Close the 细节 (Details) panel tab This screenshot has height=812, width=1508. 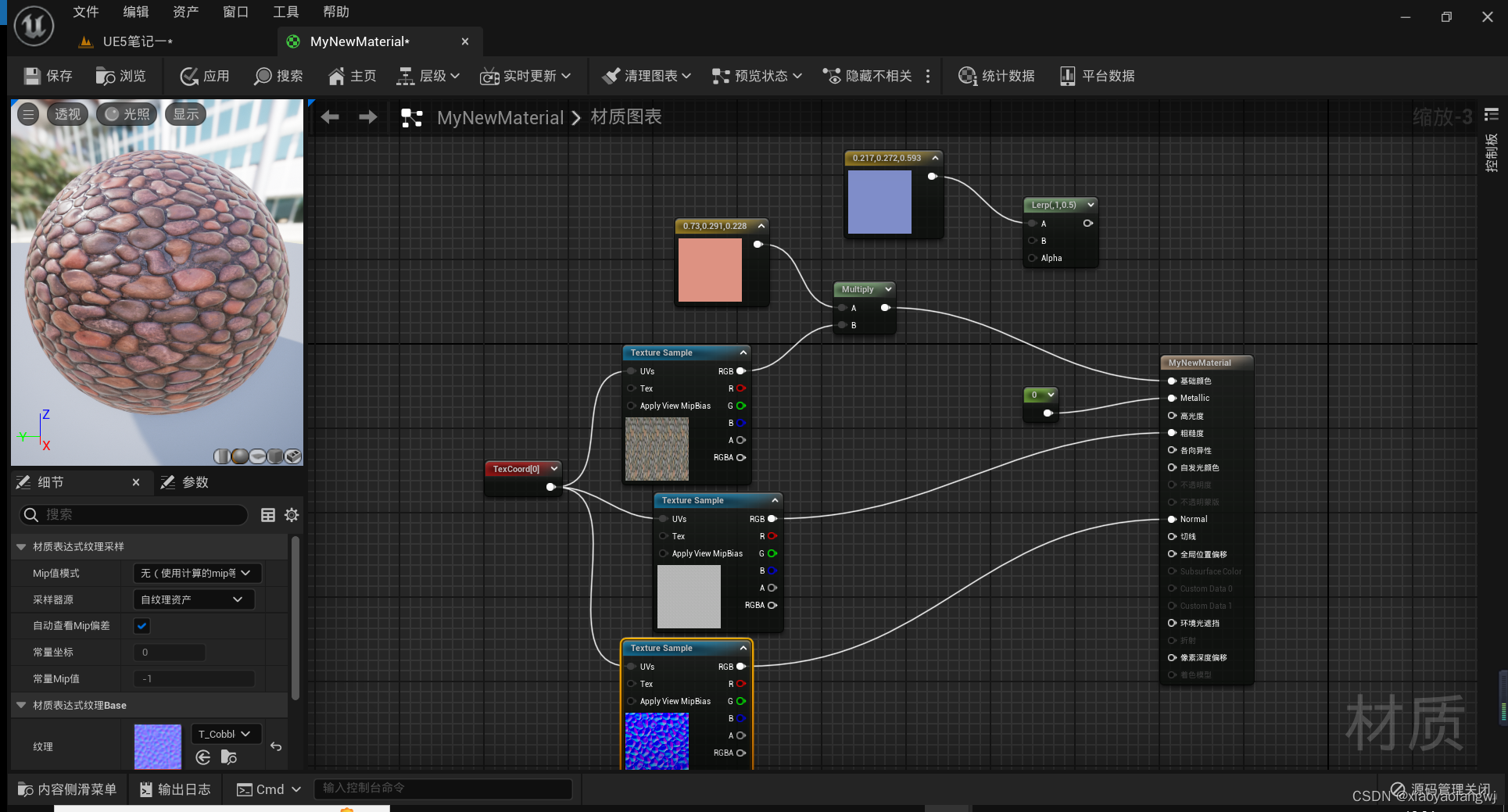[136, 482]
